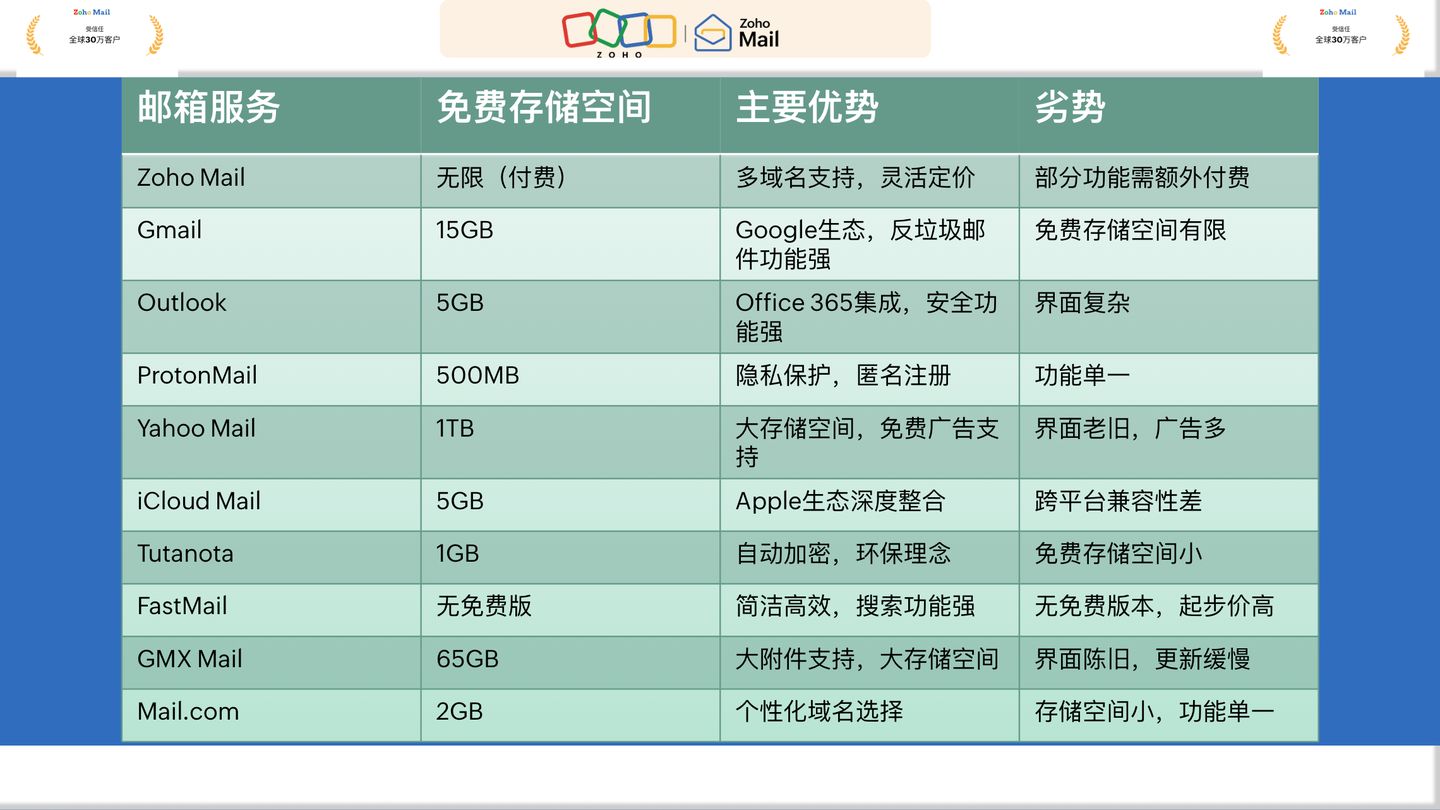Select the 无免费版 storage cell

pyautogui.click(x=570, y=610)
